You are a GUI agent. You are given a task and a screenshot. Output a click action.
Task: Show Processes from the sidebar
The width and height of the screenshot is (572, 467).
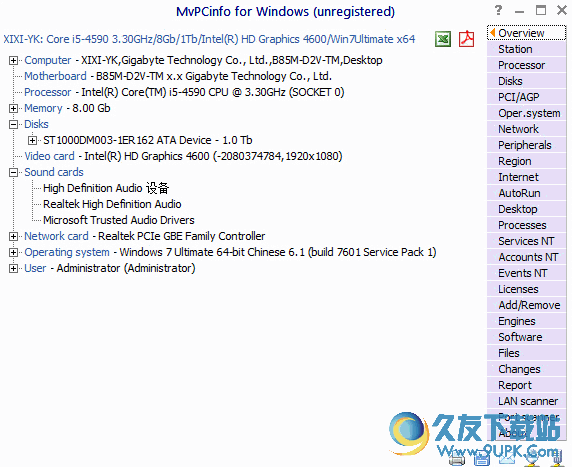click(526, 225)
